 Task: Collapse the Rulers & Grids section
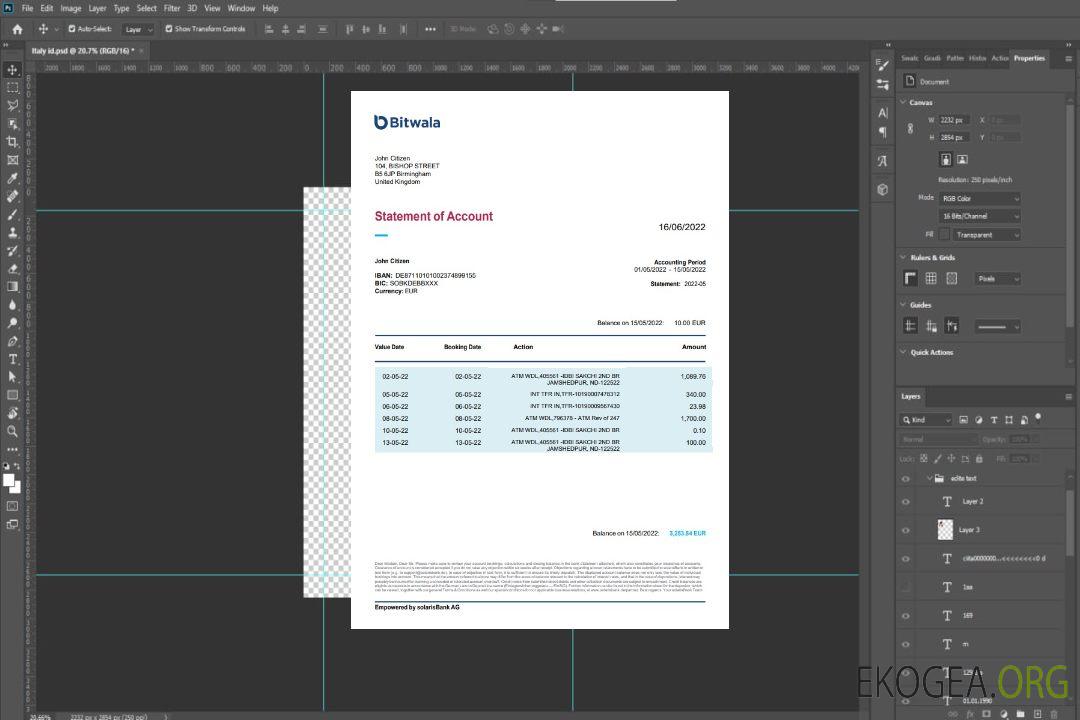pyautogui.click(x=903, y=257)
